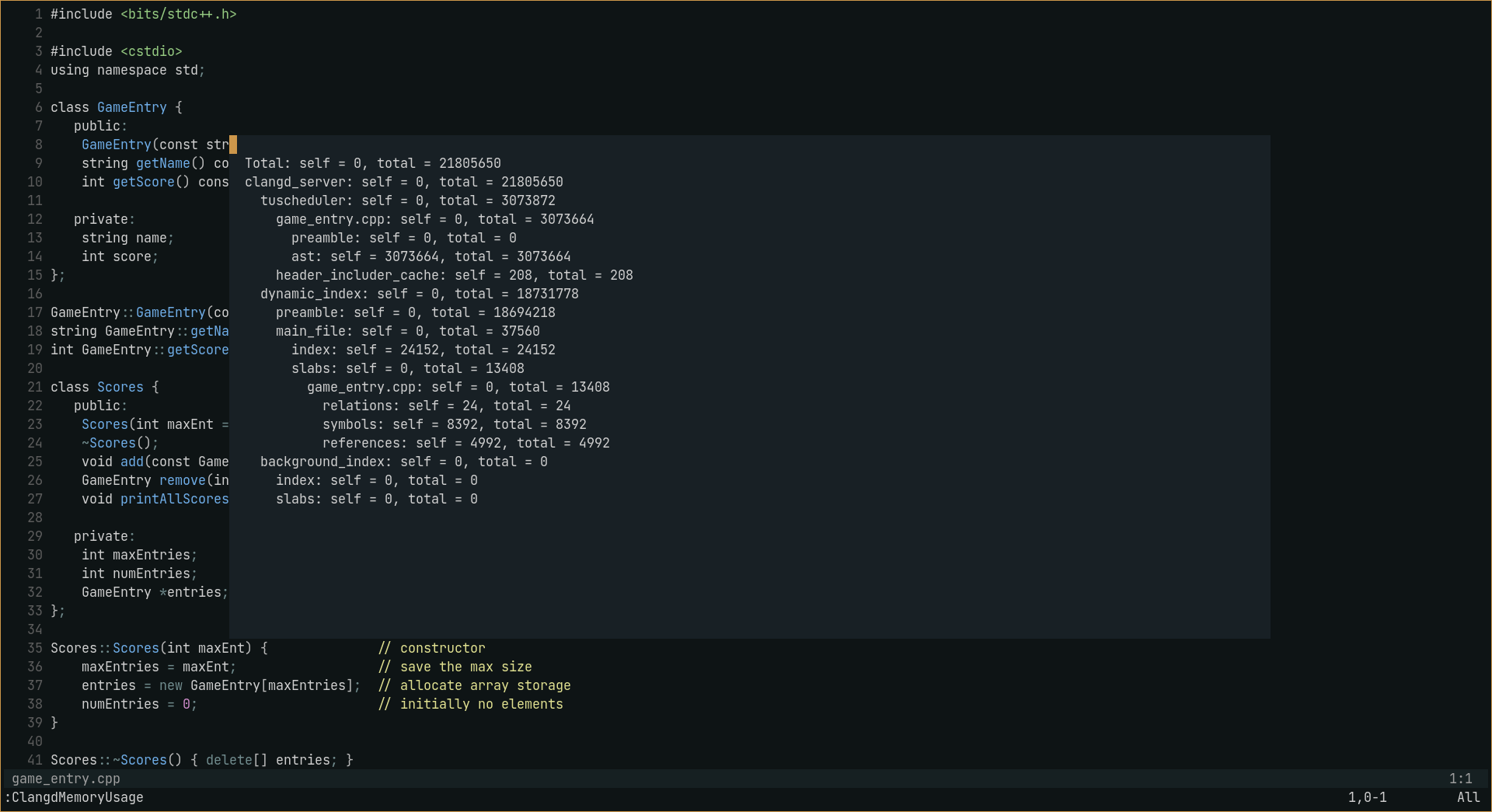Click the dynamic_index row in the popup
Viewport: 1492px width, 812px height.
pos(419,294)
